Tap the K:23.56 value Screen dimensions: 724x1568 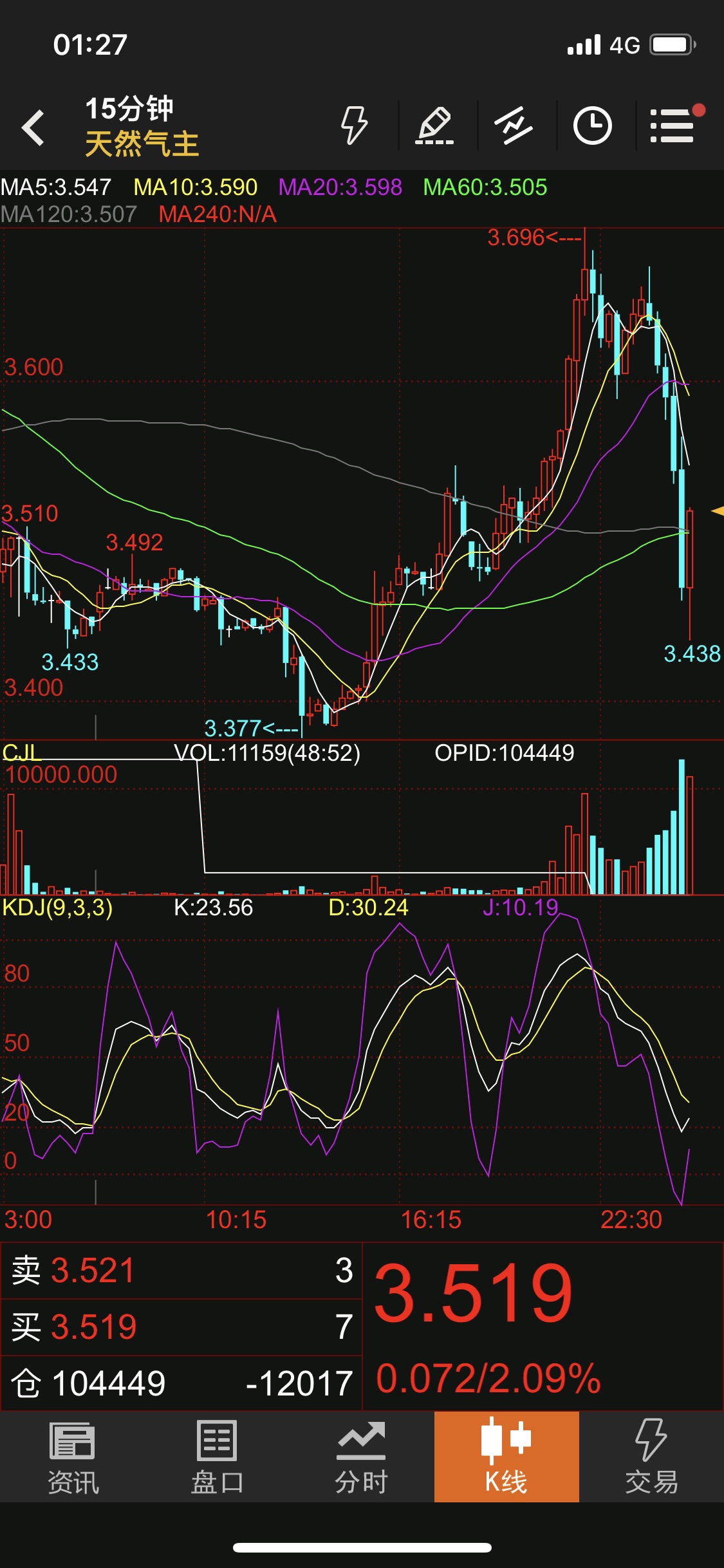tap(214, 908)
